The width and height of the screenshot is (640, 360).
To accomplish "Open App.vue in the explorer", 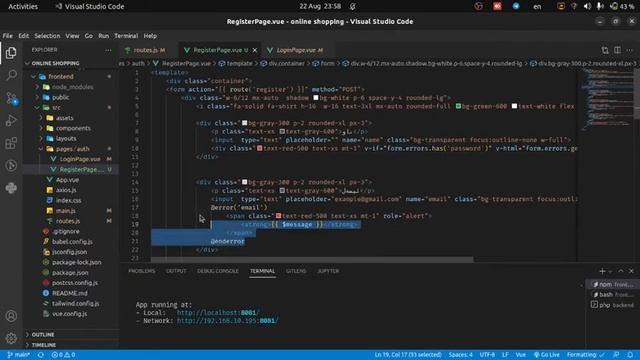I will pyautogui.click(x=67, y=180).
